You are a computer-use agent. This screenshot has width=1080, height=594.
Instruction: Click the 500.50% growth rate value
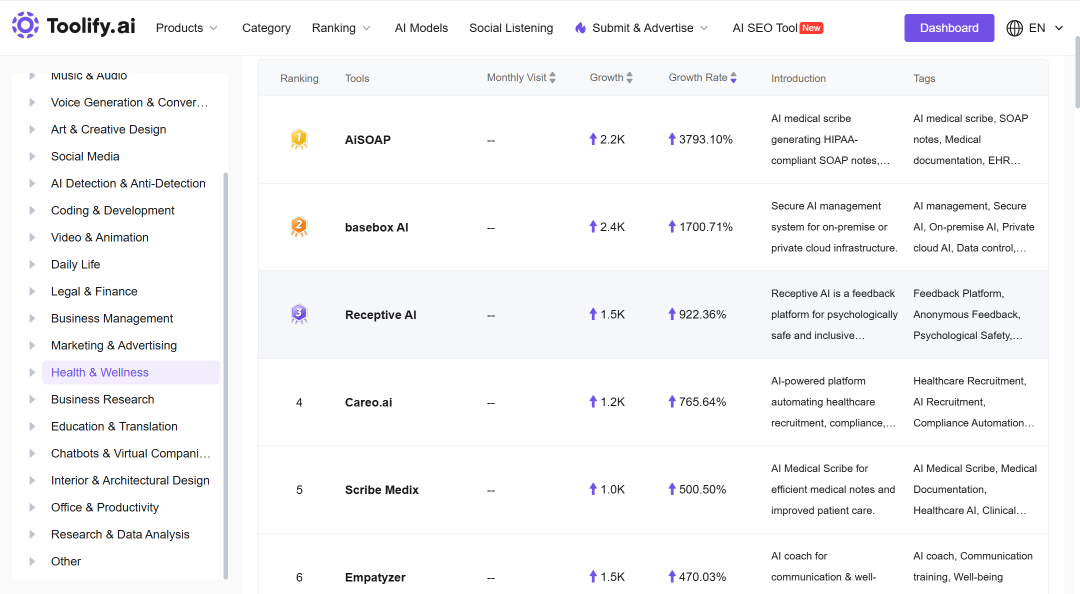[703, 489]
